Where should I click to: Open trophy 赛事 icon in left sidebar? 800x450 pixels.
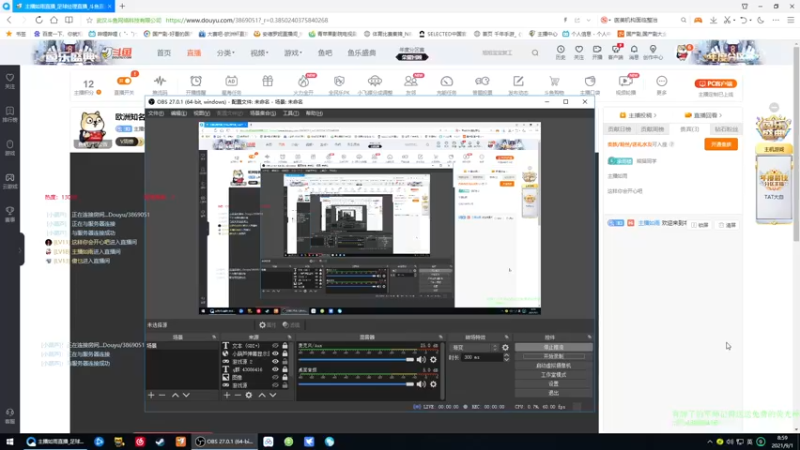tap(10, 214)
